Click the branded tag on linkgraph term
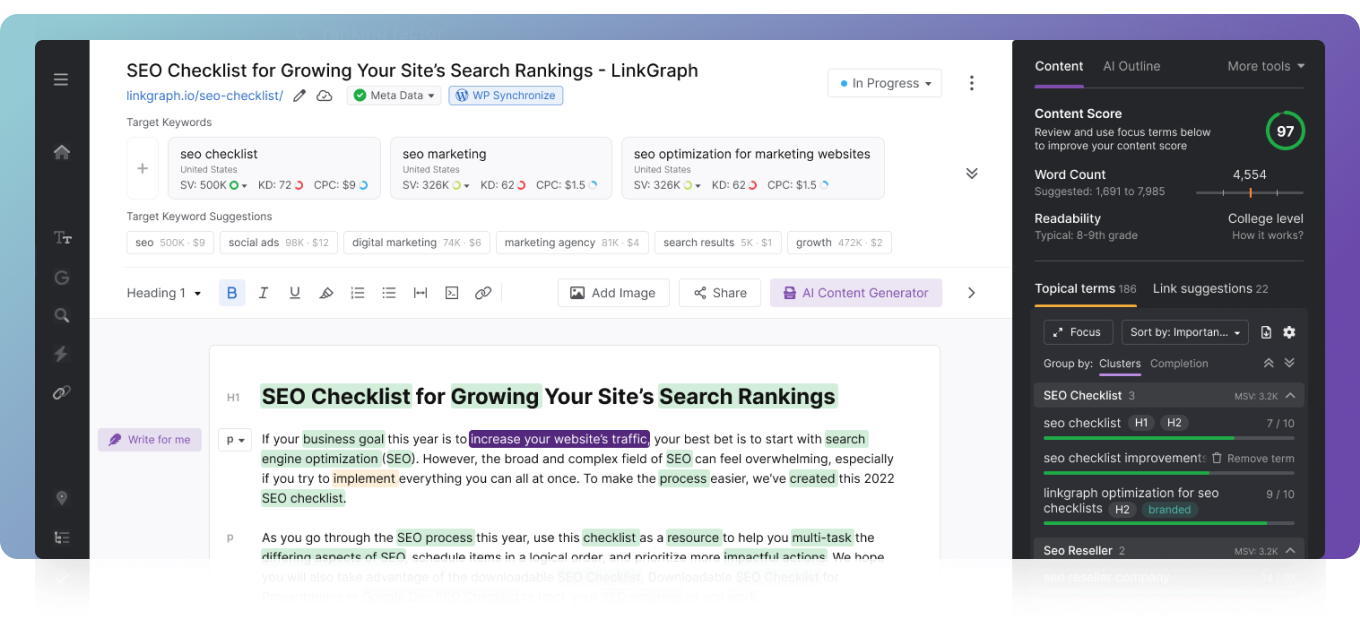 pyautogui.click(x=1169, y=509)
